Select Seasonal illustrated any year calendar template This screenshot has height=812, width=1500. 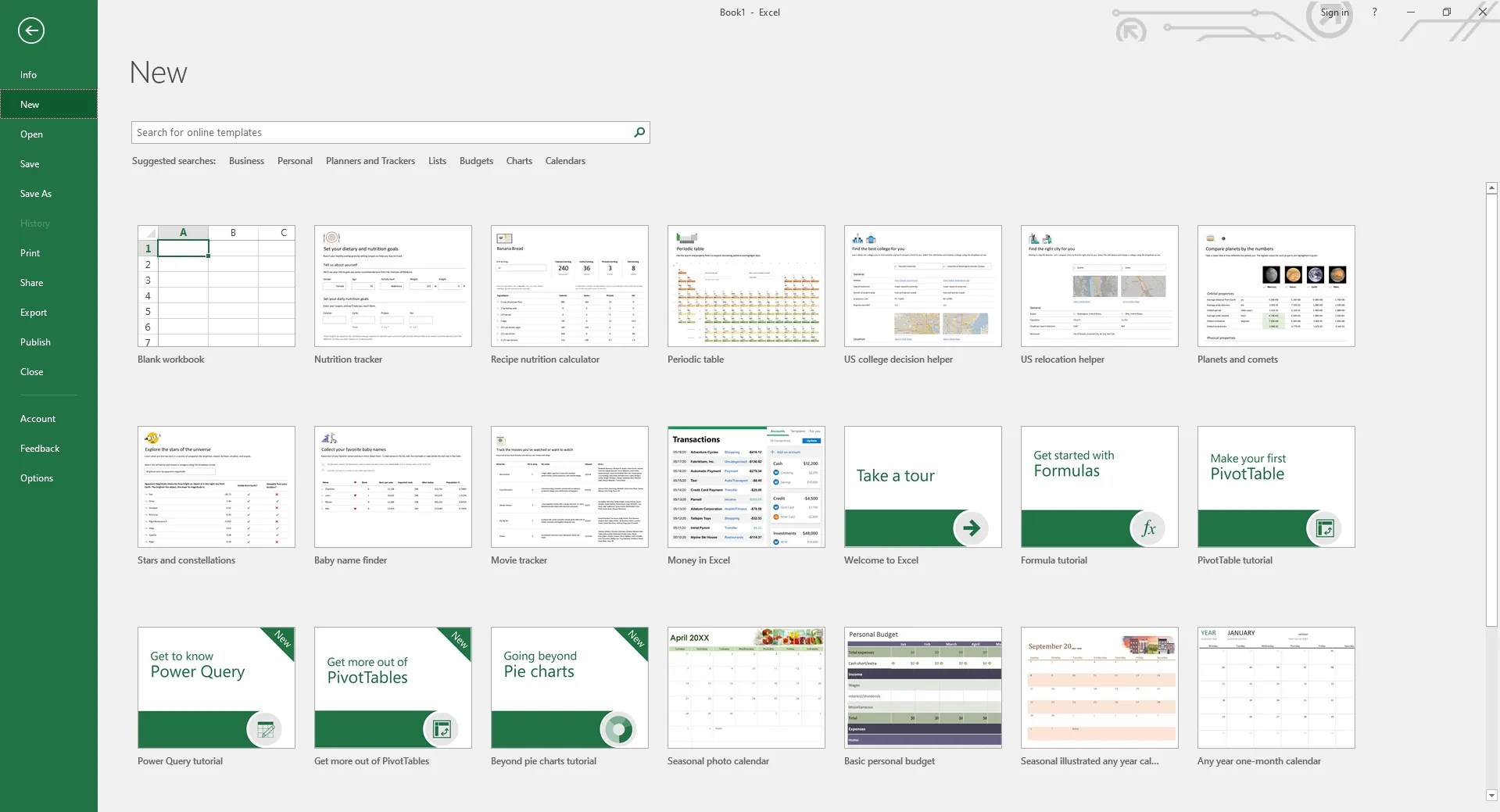click(x=1100, y=688)
